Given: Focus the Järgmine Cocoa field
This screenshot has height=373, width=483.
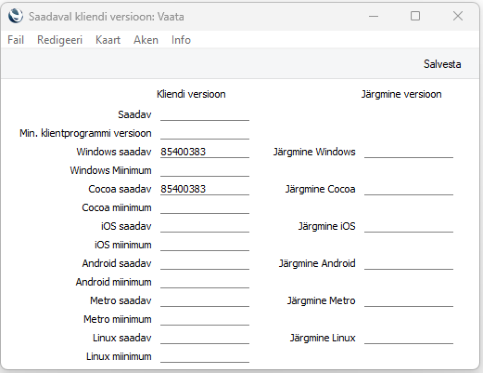Looking at the screenshot, I should pos(409,189).
